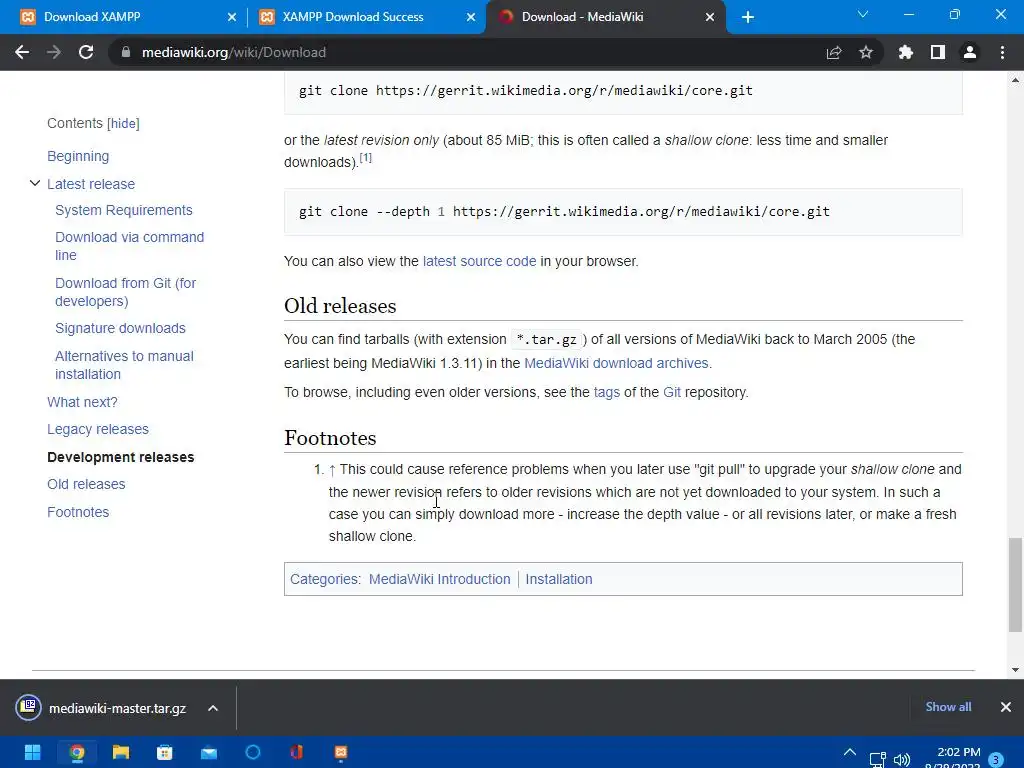This screenshot has height=768, width=1024.
Task: Open MediaWiki download archives link
Action: (x=616, y=363)
